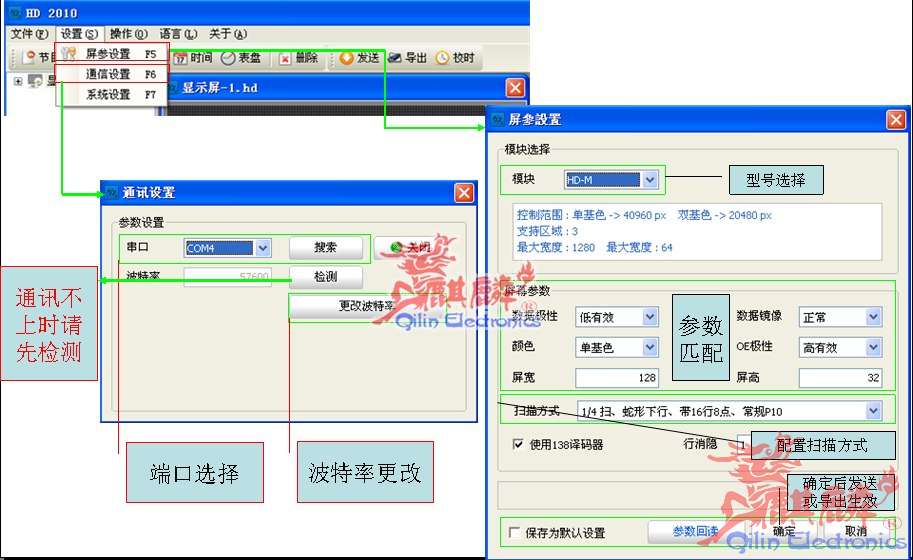Click the 关闭 button with green icon
Screen dimensions: 913x560
pyautogui.click(x=410, y=247)
